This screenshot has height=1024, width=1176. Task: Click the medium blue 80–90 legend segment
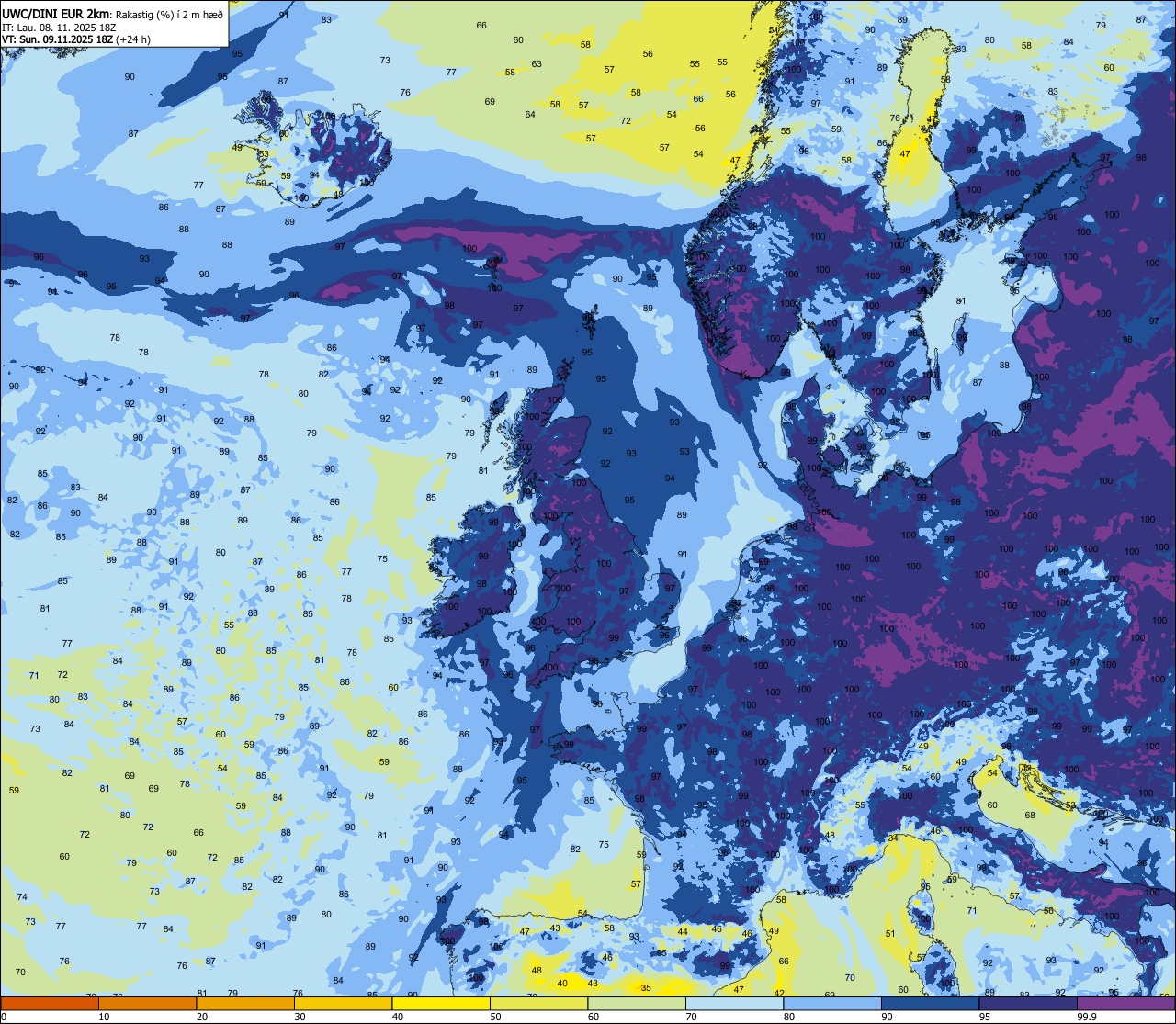[832, 1004]
